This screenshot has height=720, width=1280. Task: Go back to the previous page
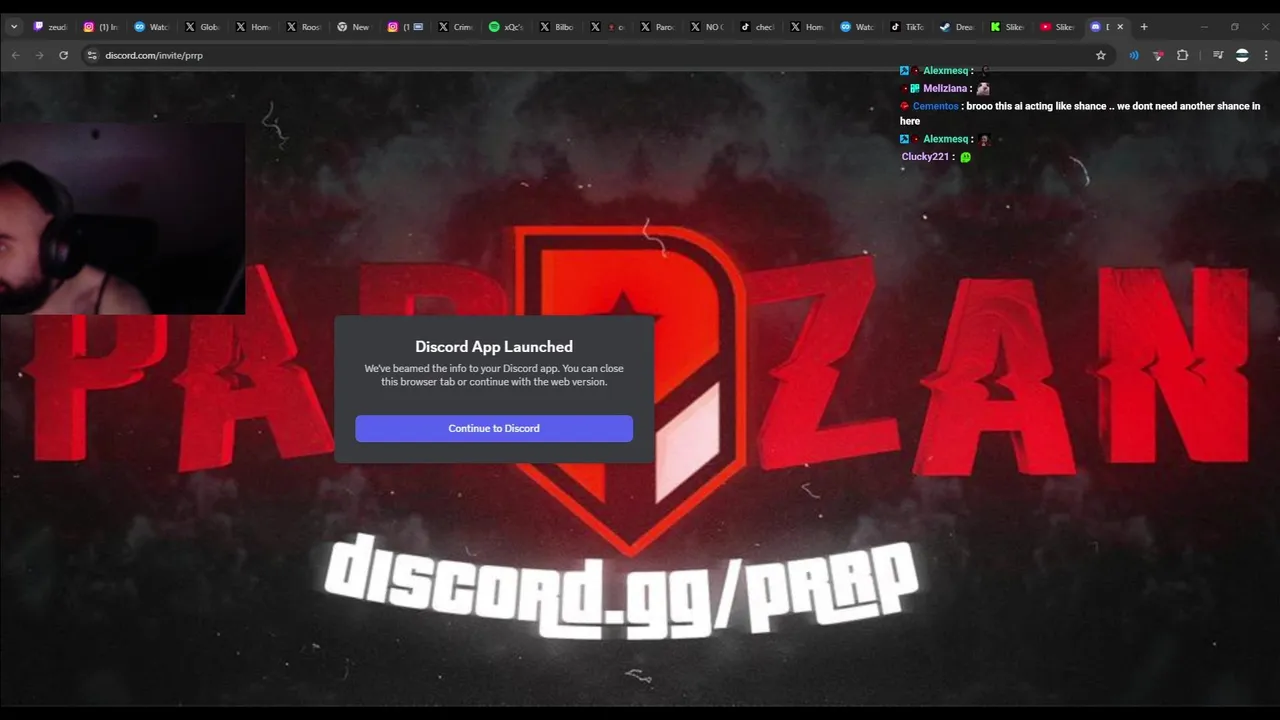(x=15, y=55)
